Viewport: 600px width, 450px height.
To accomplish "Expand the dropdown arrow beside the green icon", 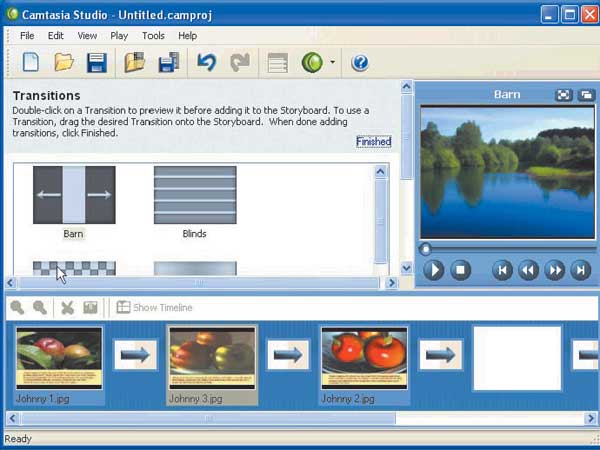I will coord(332,64).
